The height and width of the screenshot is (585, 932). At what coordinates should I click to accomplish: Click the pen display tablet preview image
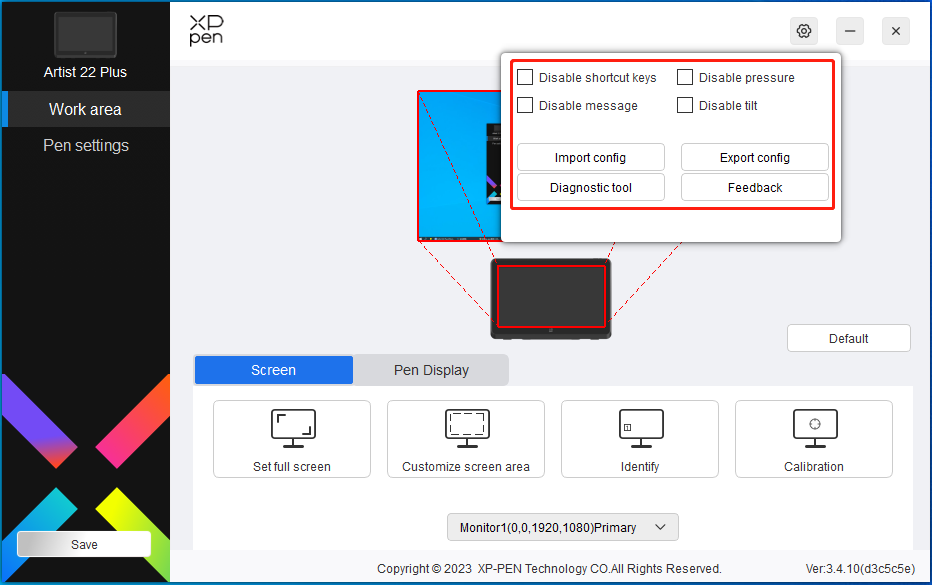(x=551, y=298)
